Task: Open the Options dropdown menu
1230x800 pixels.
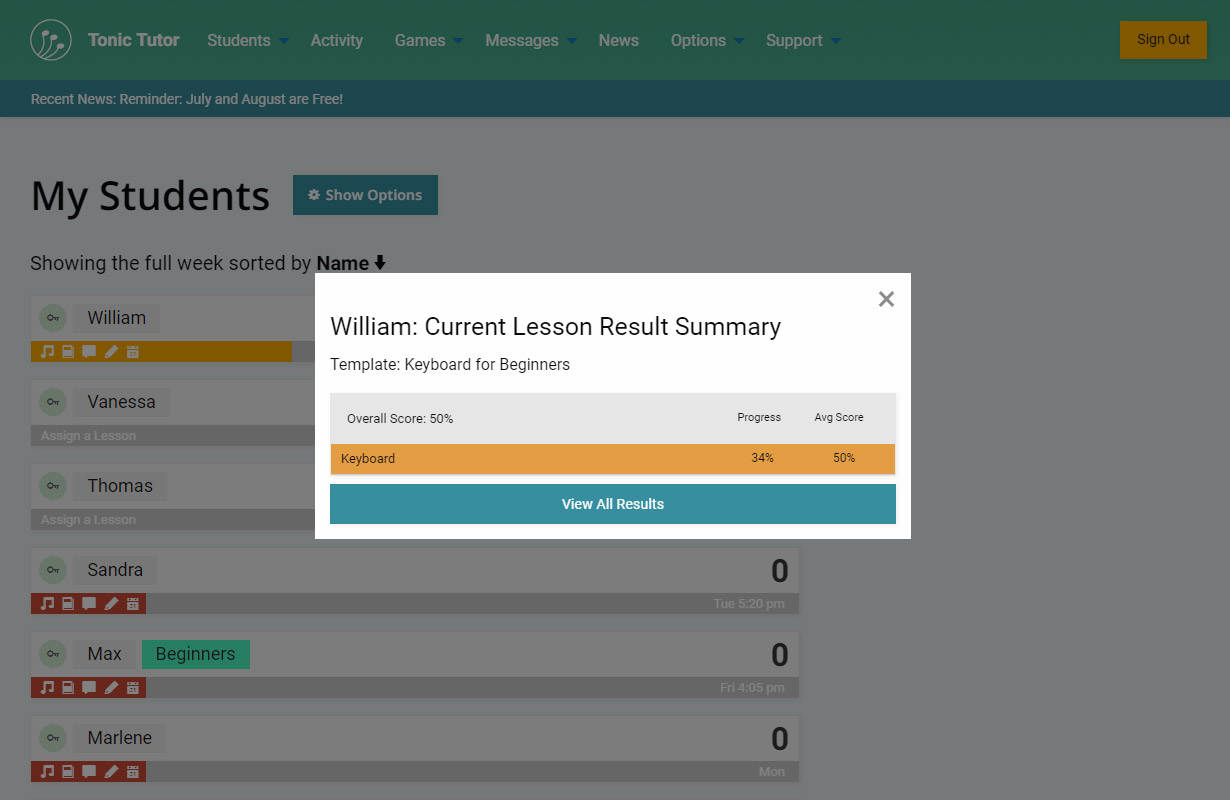Action: coord(707,41)
